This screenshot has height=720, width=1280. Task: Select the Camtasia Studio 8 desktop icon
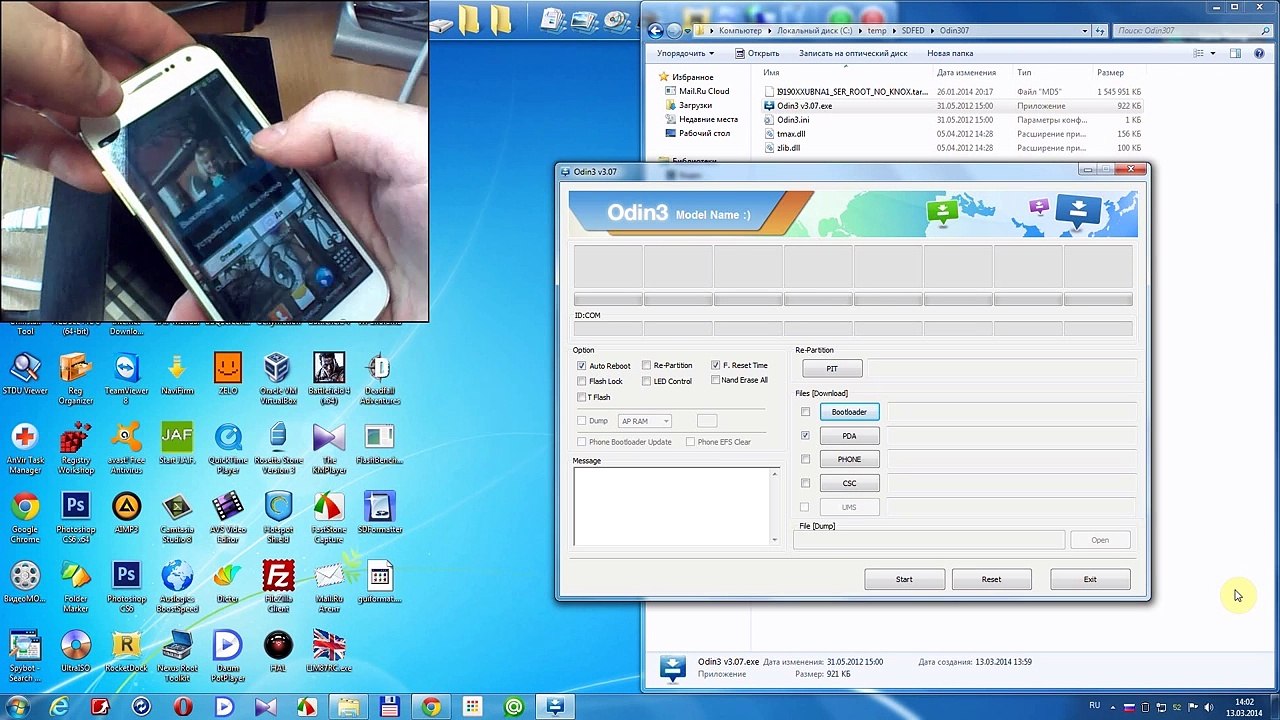177,516
